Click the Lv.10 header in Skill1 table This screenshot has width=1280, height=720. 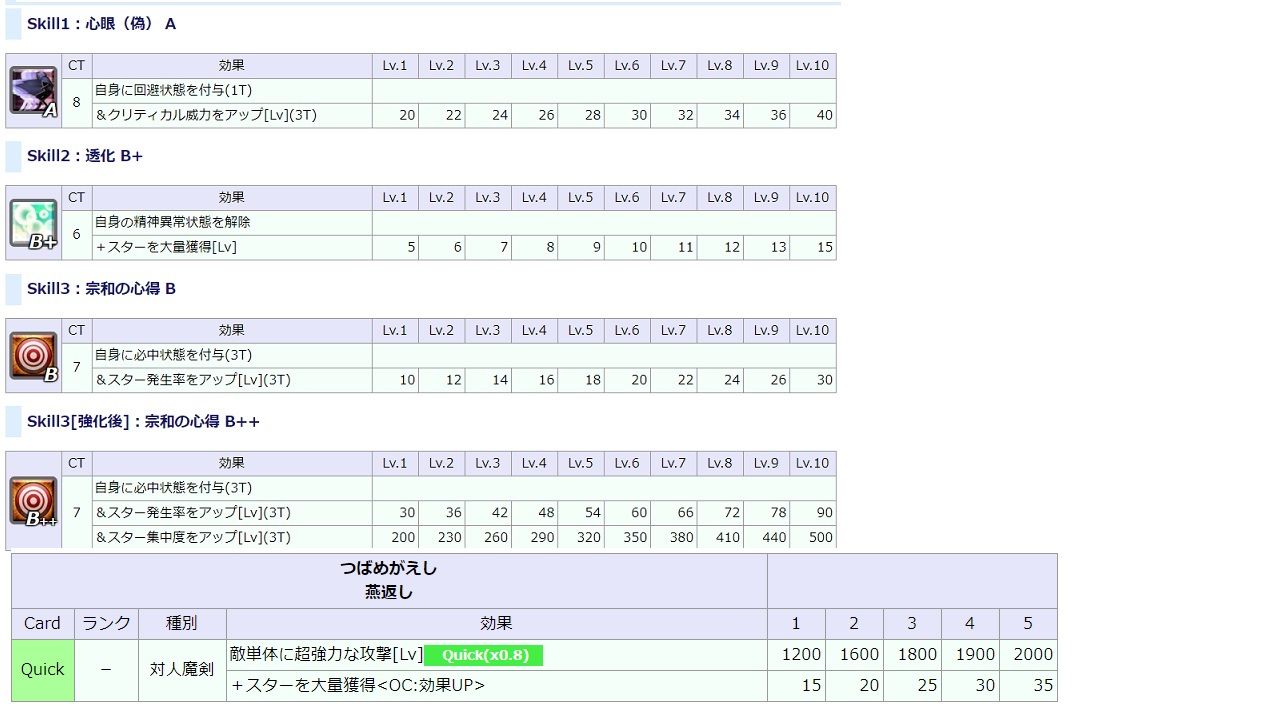point(813,66)
